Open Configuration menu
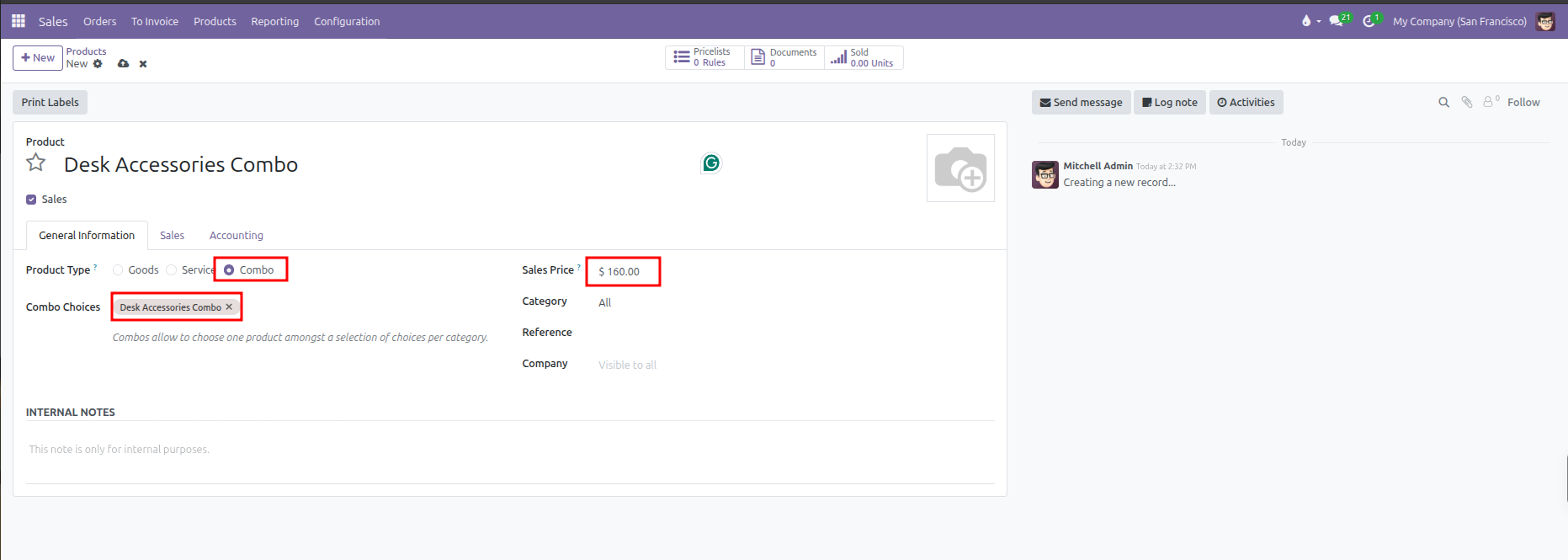The width and height of the screenshot is (1568, 560). click(x=347, y=21)
